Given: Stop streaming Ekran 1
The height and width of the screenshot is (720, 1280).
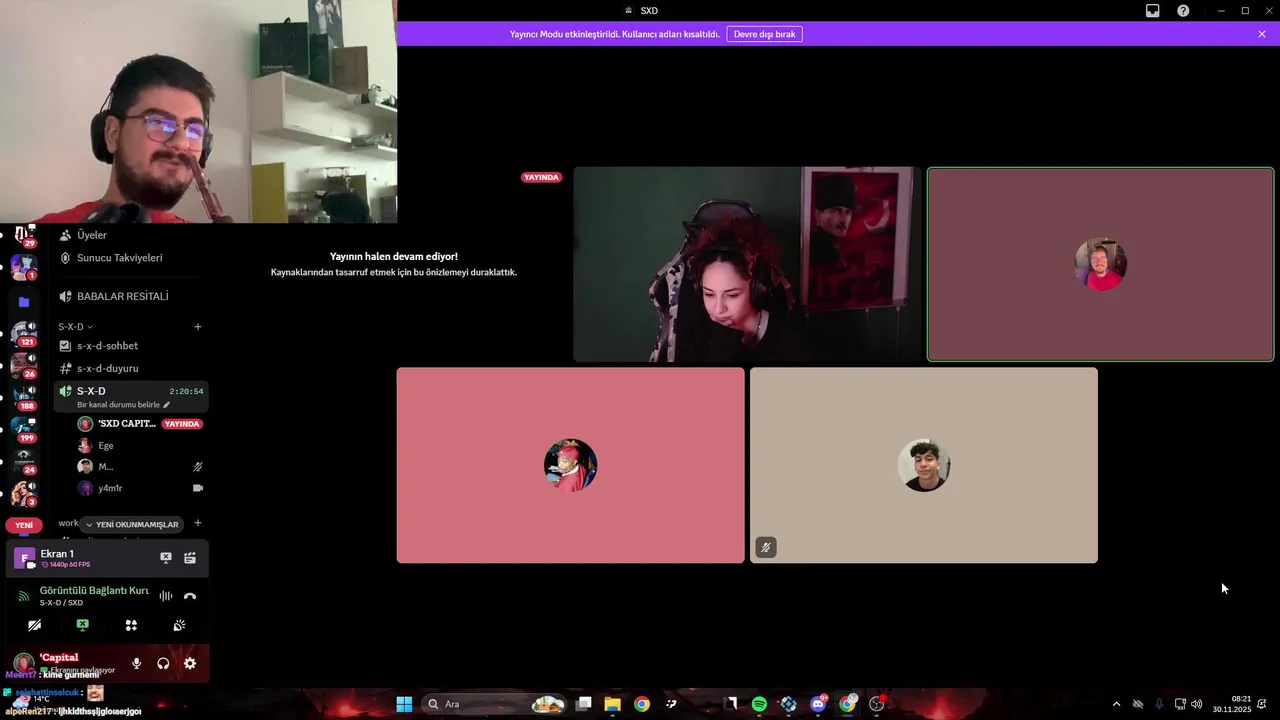Looking at the screenshot, I should pos(166,558).
